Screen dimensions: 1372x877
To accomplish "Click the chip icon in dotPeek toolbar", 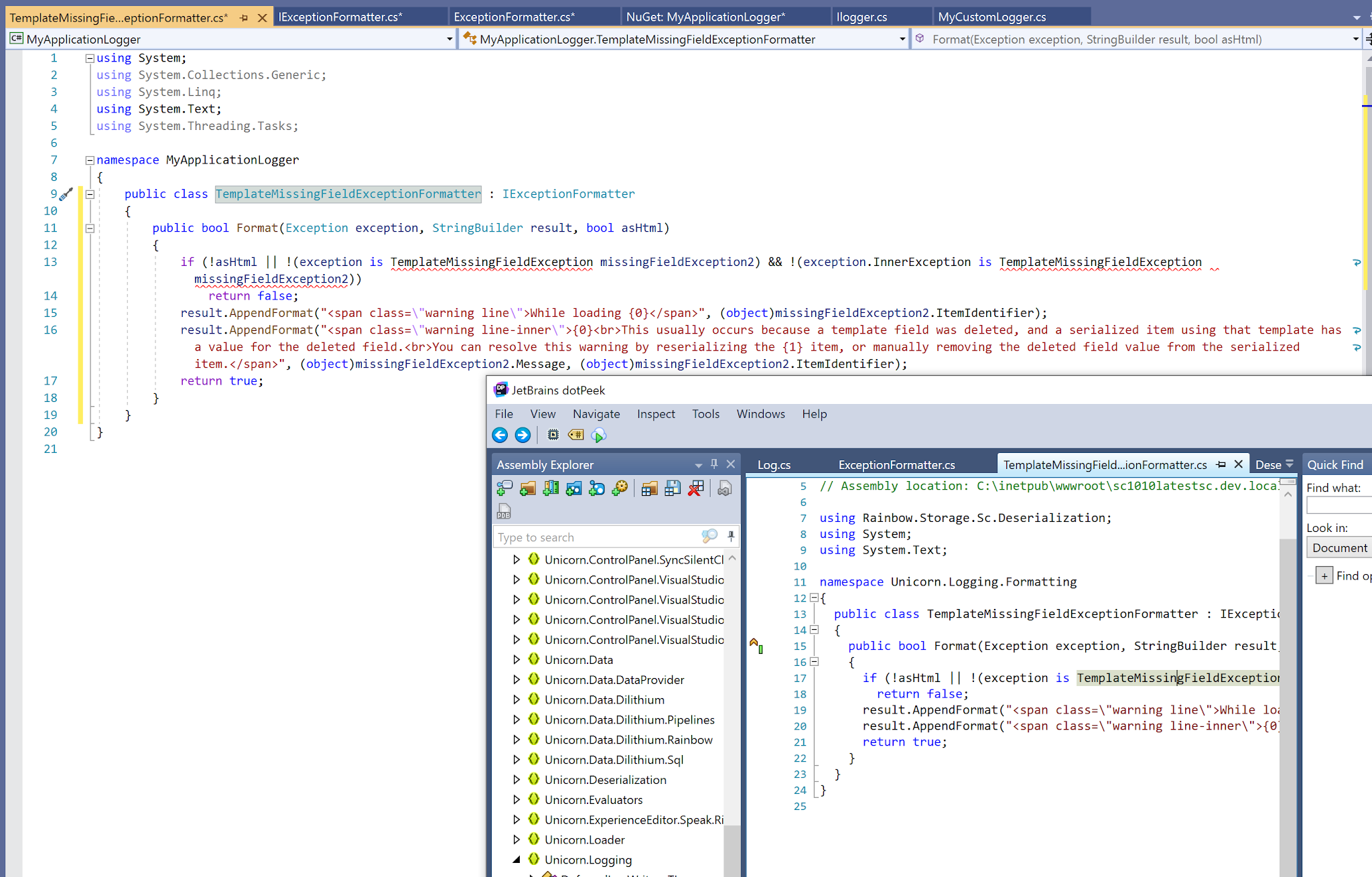I will [553, 435].
